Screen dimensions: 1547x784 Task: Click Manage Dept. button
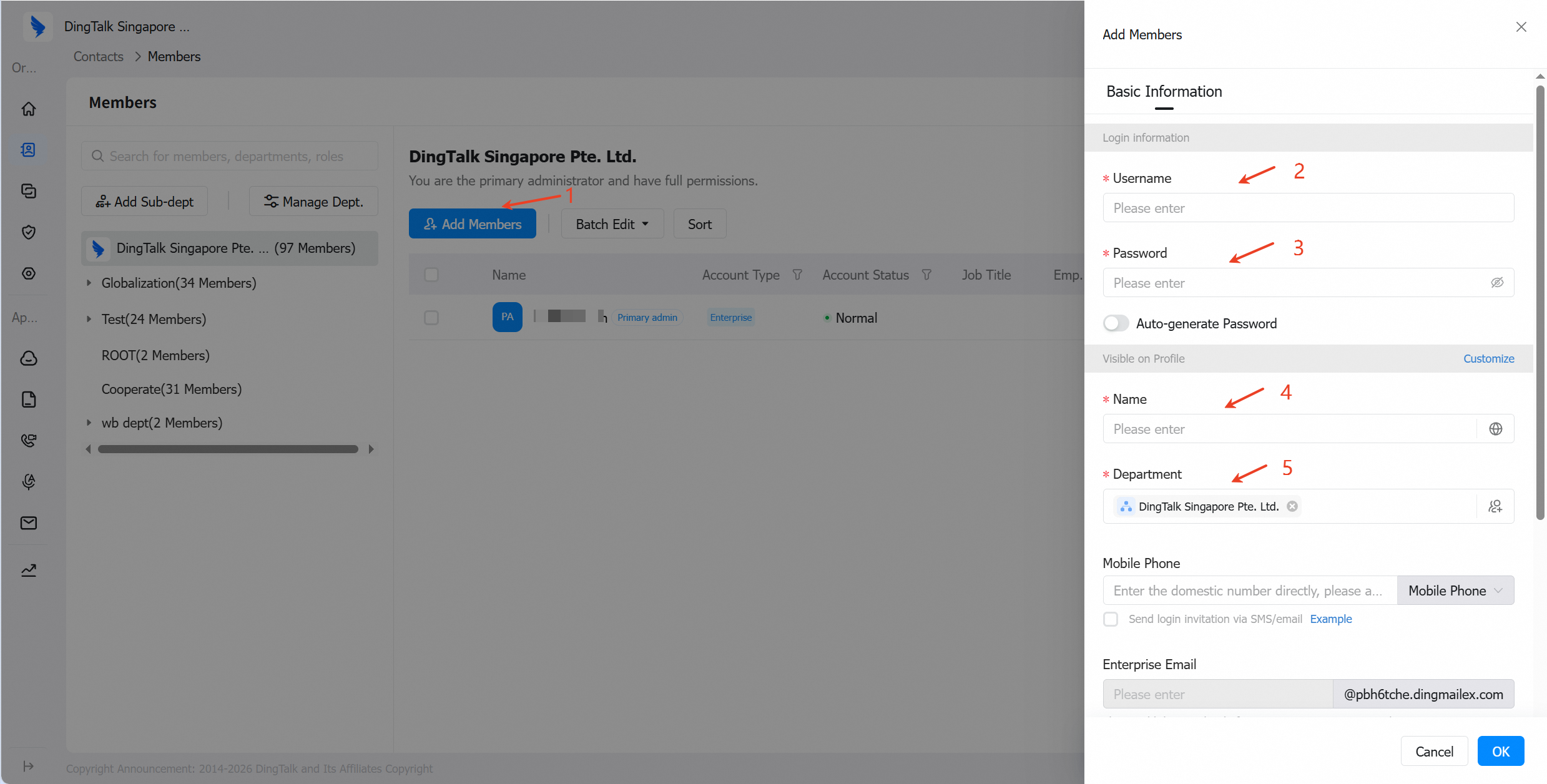tap(313, 202)
